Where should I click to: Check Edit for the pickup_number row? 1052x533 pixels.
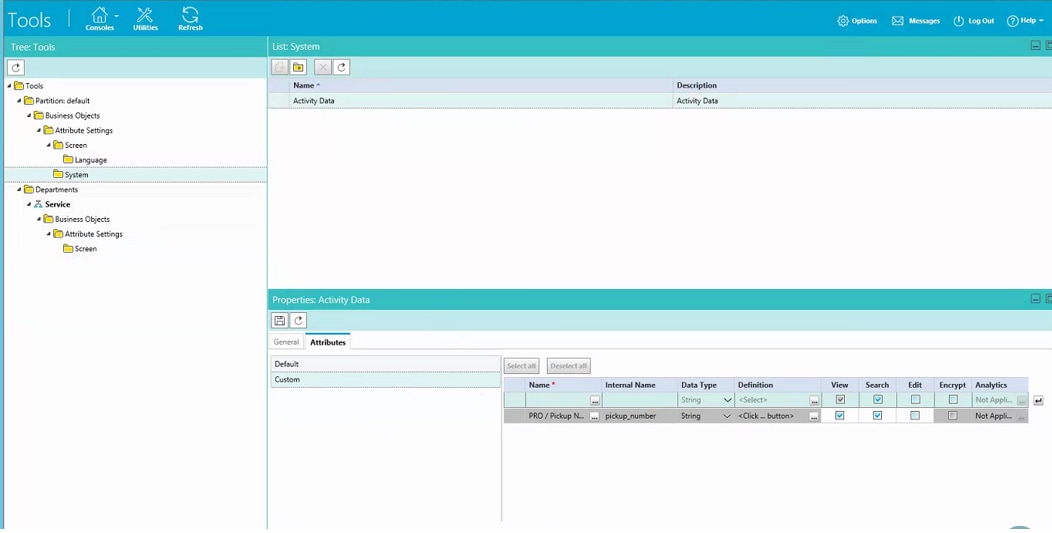914,416
